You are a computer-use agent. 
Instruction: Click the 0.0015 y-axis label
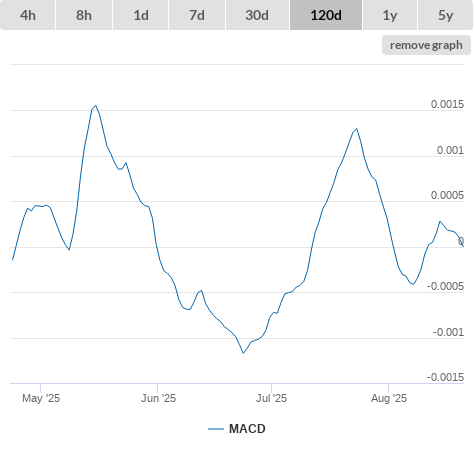[x=447, y=104]
